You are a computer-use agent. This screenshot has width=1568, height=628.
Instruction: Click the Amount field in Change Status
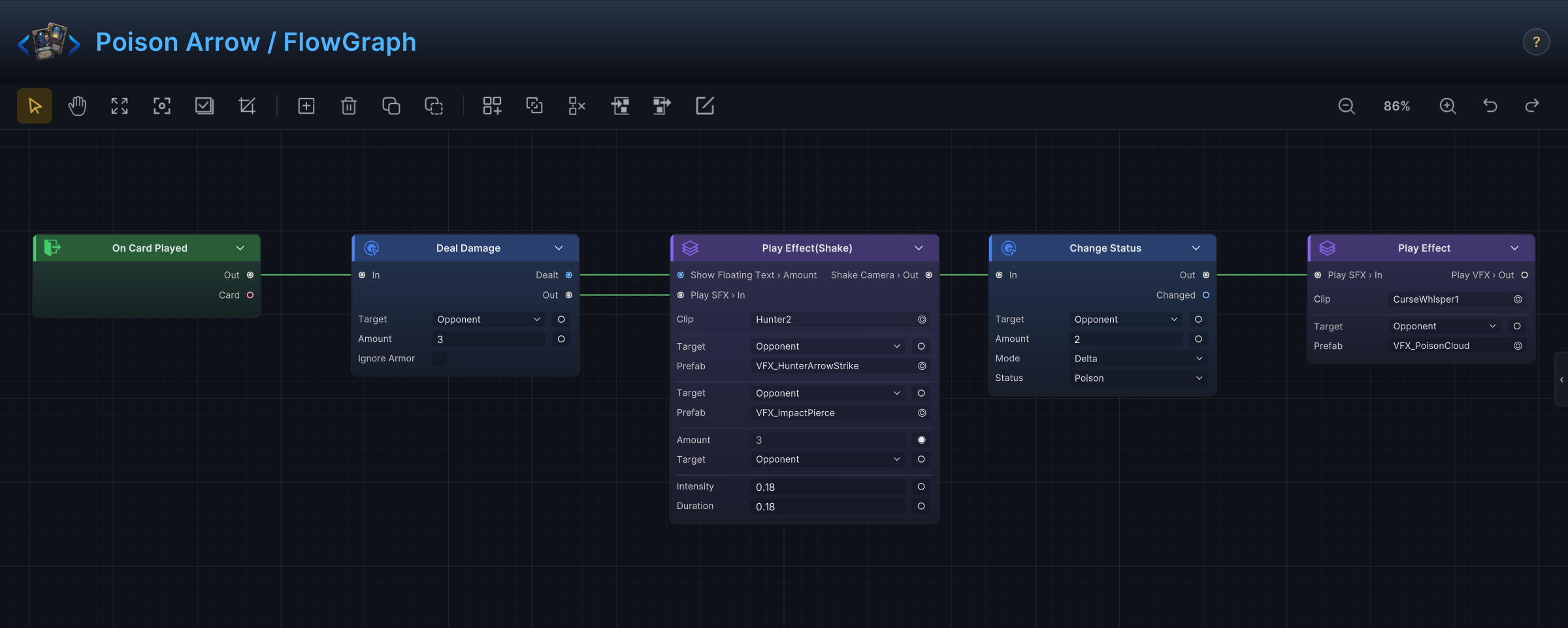[x=1126, y=339]
